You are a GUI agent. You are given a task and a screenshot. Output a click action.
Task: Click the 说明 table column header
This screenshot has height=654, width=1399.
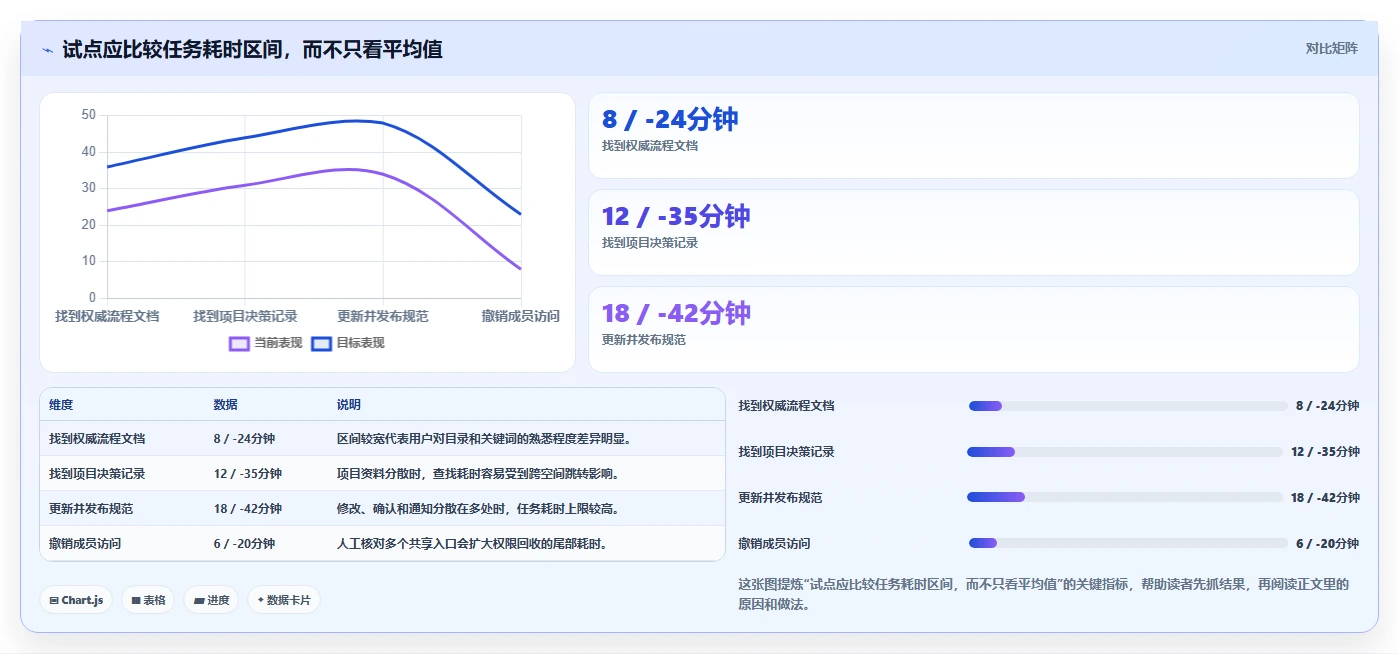(x=349, y=405)
